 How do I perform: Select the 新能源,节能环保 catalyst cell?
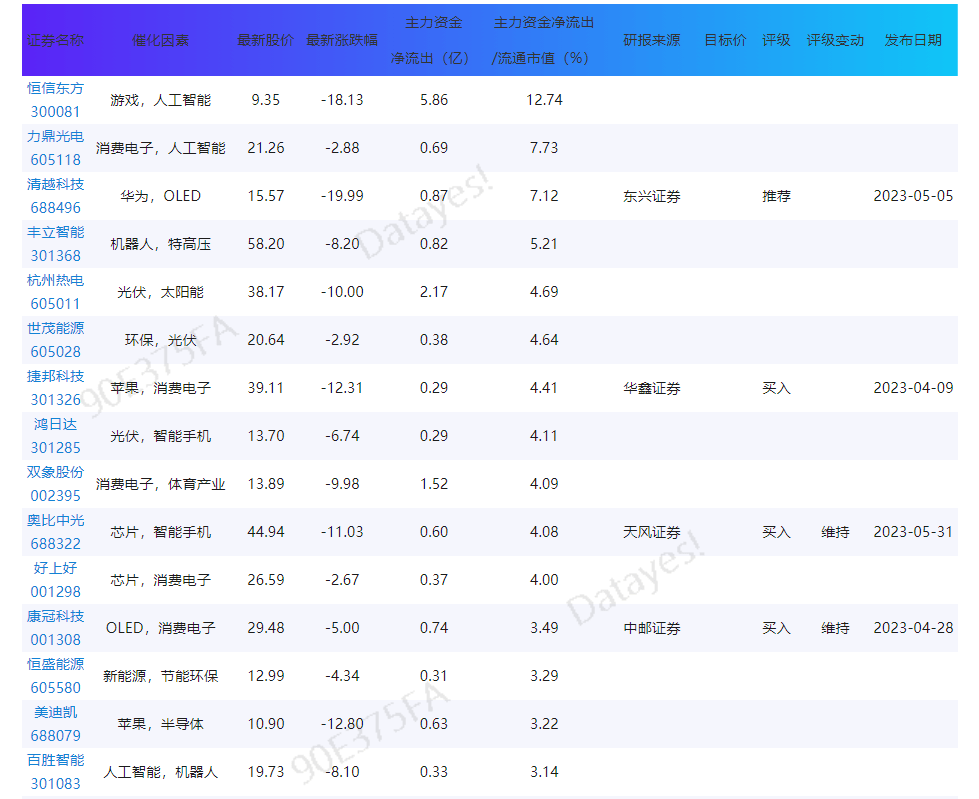tap(160, 677)
